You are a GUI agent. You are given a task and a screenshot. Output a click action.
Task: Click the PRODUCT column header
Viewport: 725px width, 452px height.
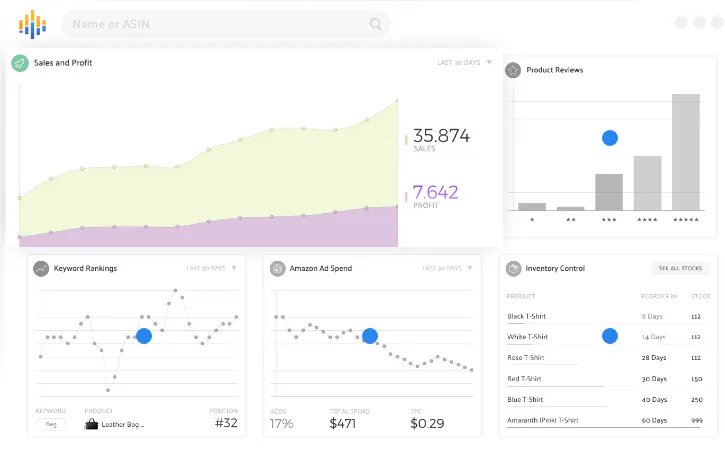(x=521, y=296)
